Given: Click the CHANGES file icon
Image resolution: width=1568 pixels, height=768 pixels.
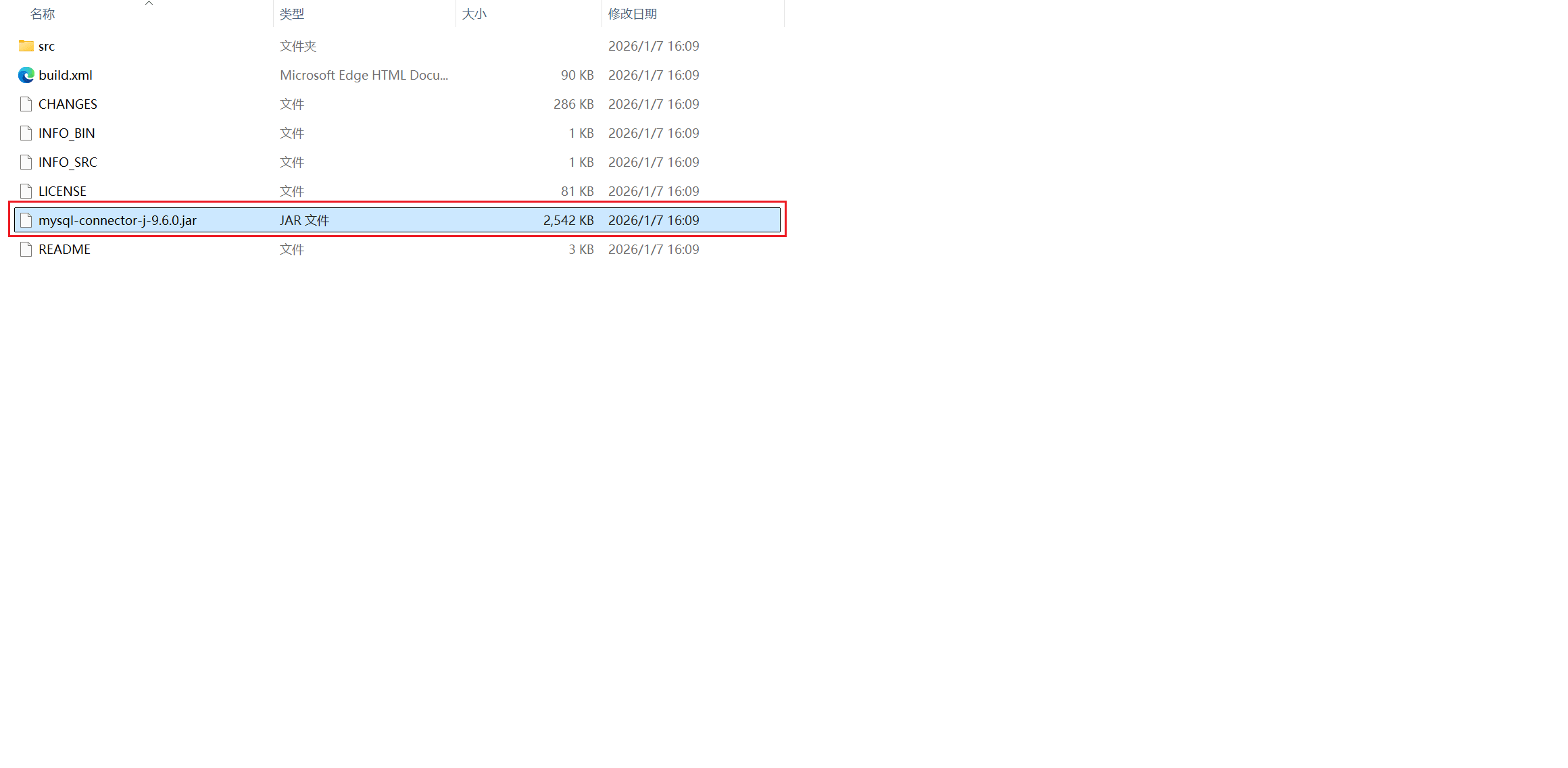Looking at the screenshot, I should point(26,104).
